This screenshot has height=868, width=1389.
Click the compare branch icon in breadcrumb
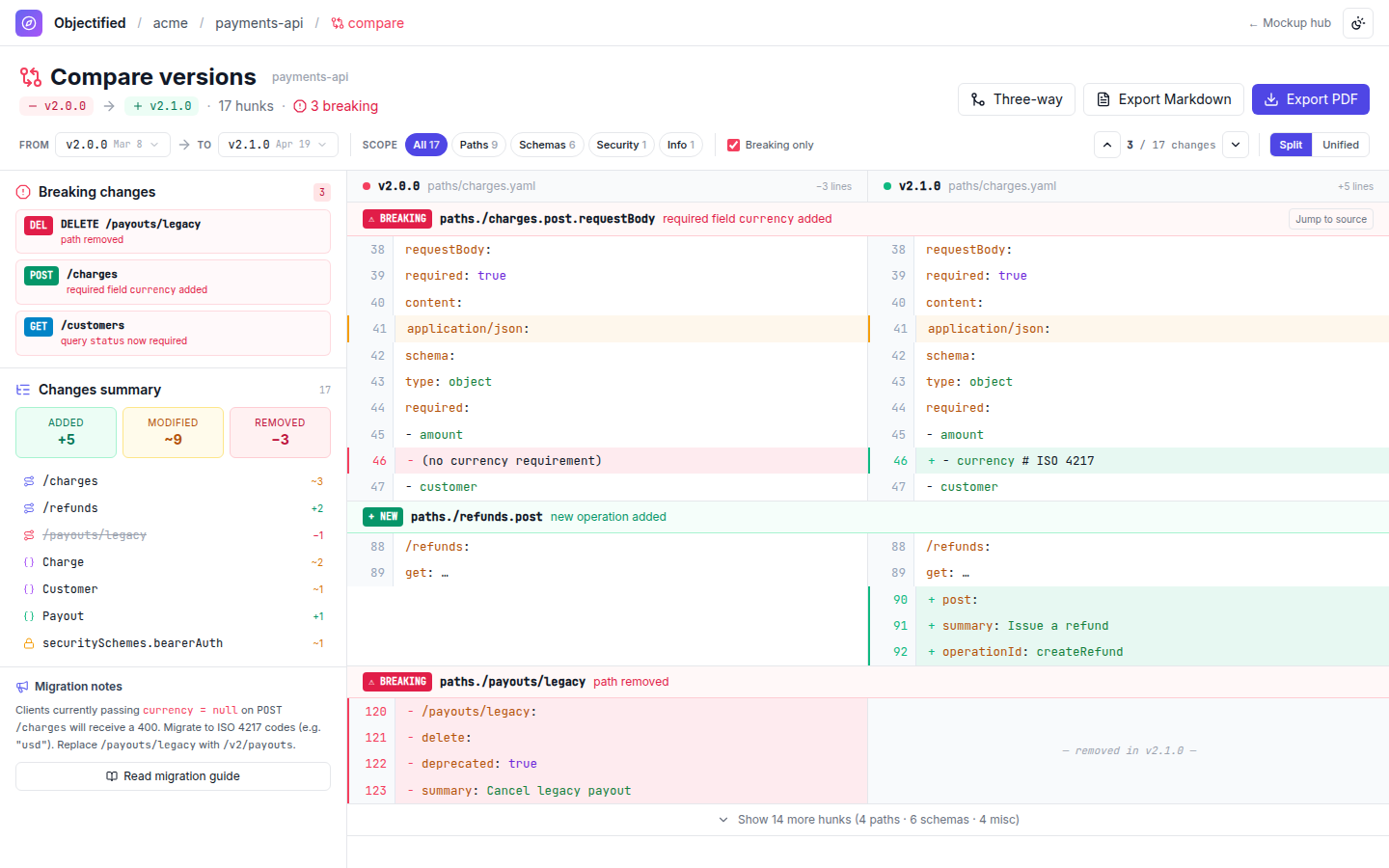coord(338,23)
